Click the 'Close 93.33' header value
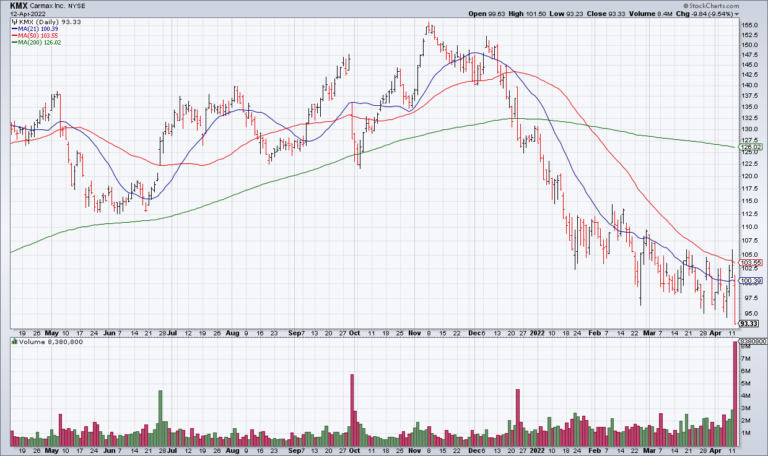768x456 pixels. tap(605, 14)
